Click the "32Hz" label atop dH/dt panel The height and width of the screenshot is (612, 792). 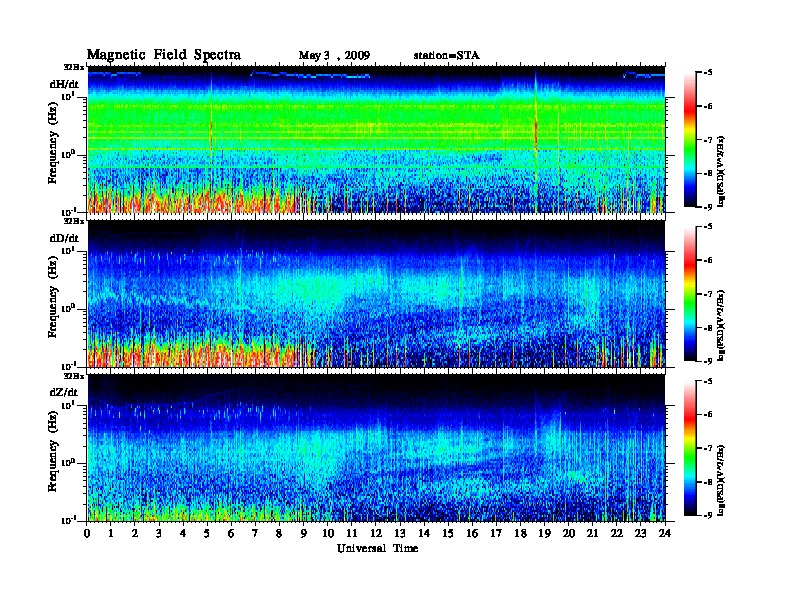click(x=73, y=67)
